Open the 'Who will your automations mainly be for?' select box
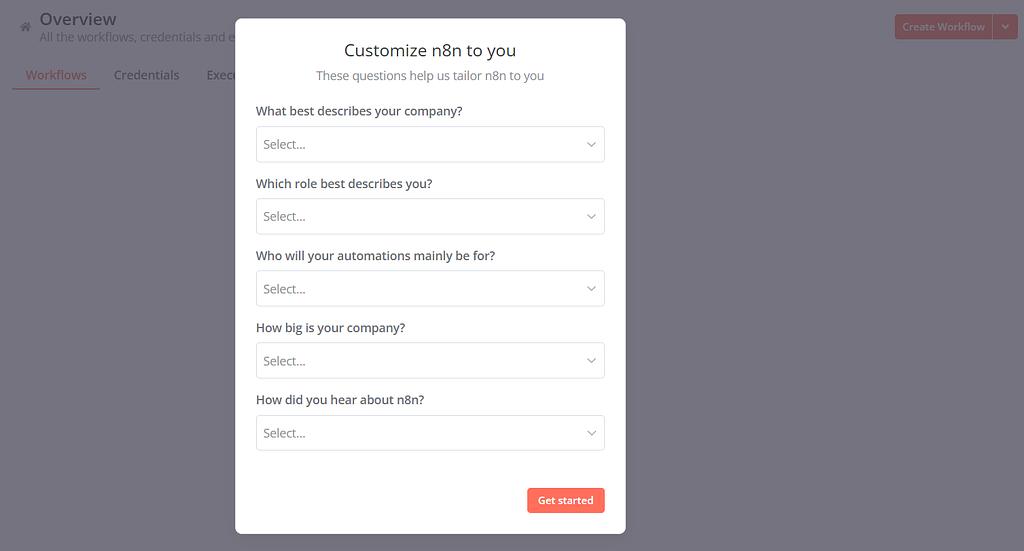Screen dimensions: 1024x551 (420, 289)
